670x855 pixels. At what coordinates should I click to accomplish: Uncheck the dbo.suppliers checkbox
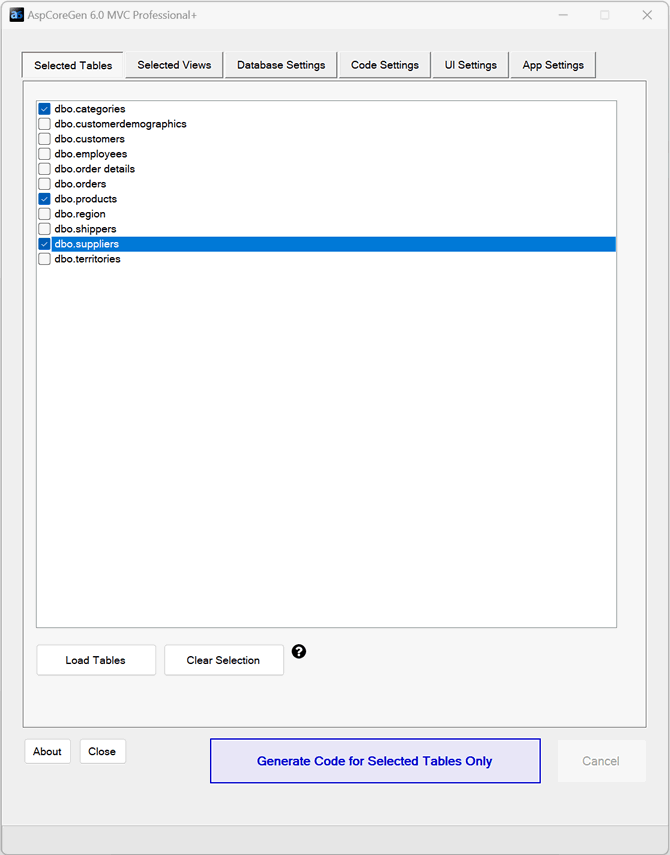tap(45, 244)
